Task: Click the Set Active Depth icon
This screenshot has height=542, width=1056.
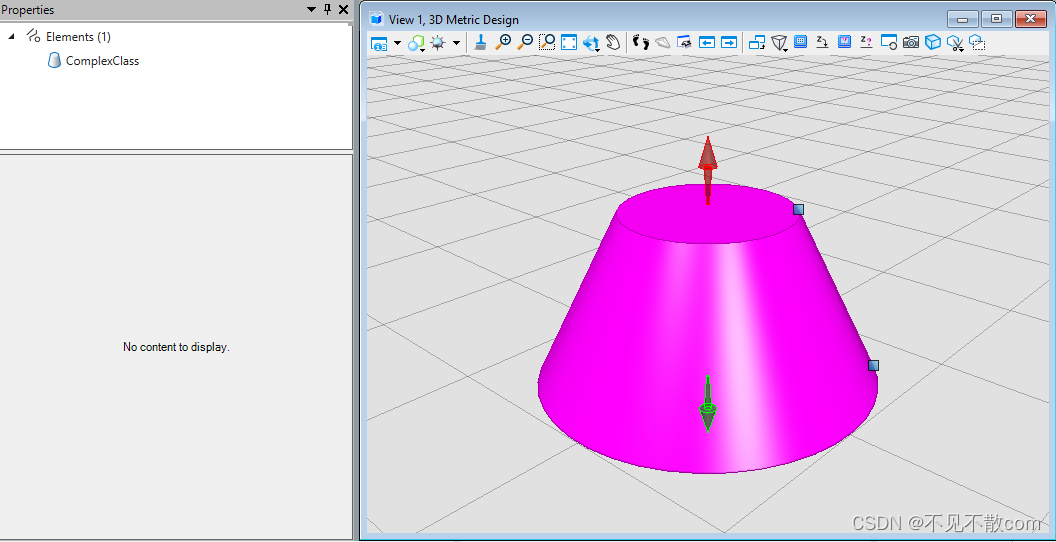Action: pyautogui.click(x=822, y=42)
